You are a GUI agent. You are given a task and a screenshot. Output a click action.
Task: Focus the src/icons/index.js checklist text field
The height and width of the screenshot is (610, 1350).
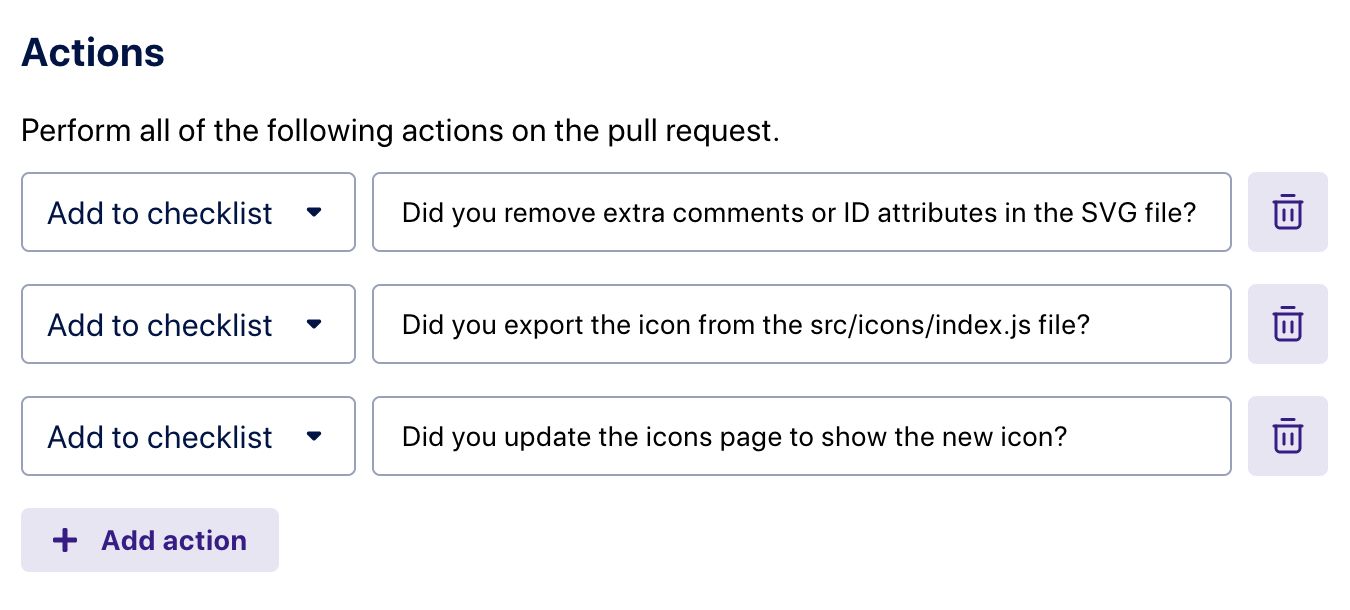(x=800, y=324)
